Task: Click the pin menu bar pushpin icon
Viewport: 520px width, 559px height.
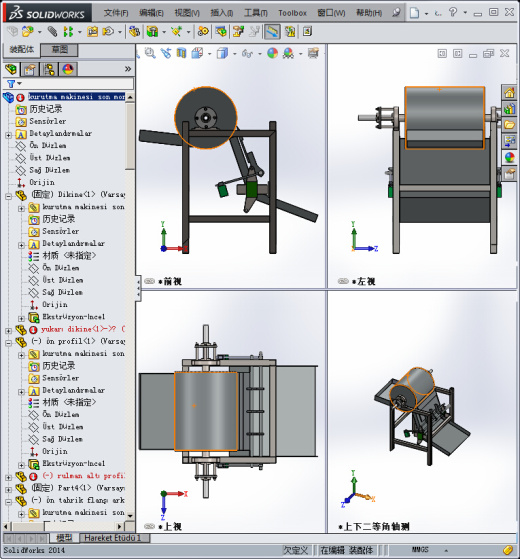Action: [396, 12]
